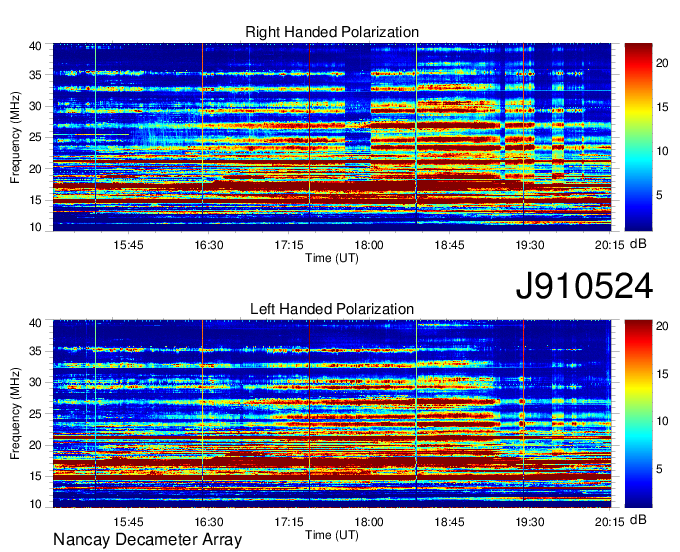Viewport: 680px width, 552px height.
Task: Click the 15 MHz tick on Left Handed frequency axis
Action: 35,476
